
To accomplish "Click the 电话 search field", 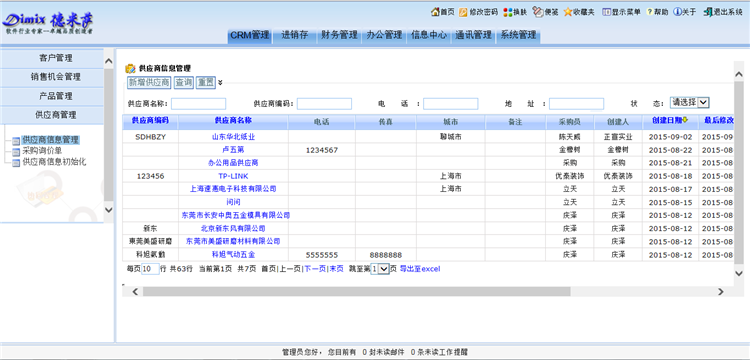I will click(451, 104).
